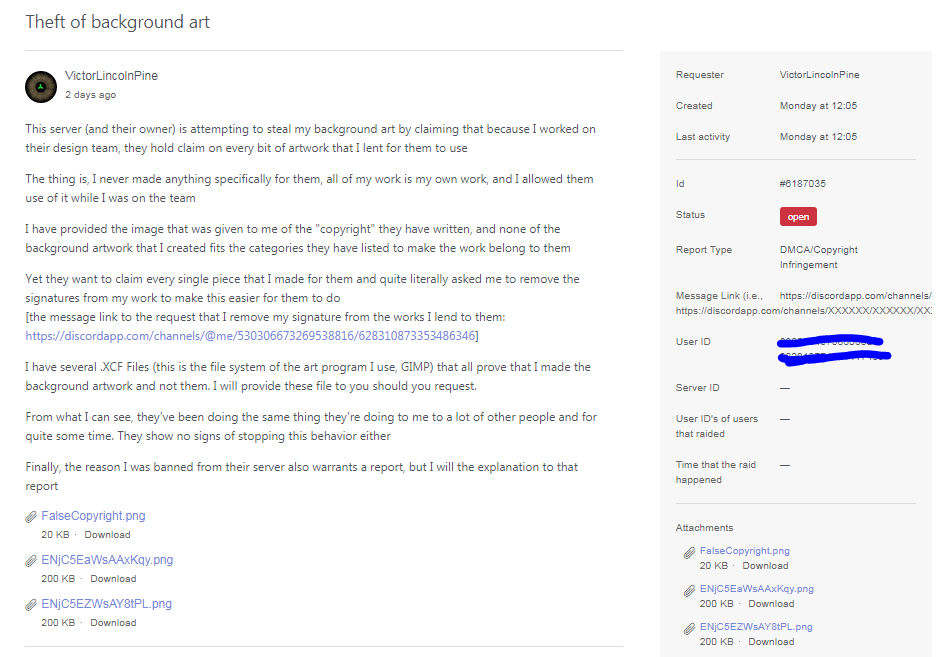Download ENjC5EaWsAAxKqy.png from the post attachments

pyautogui.click(x=113, y=579)
